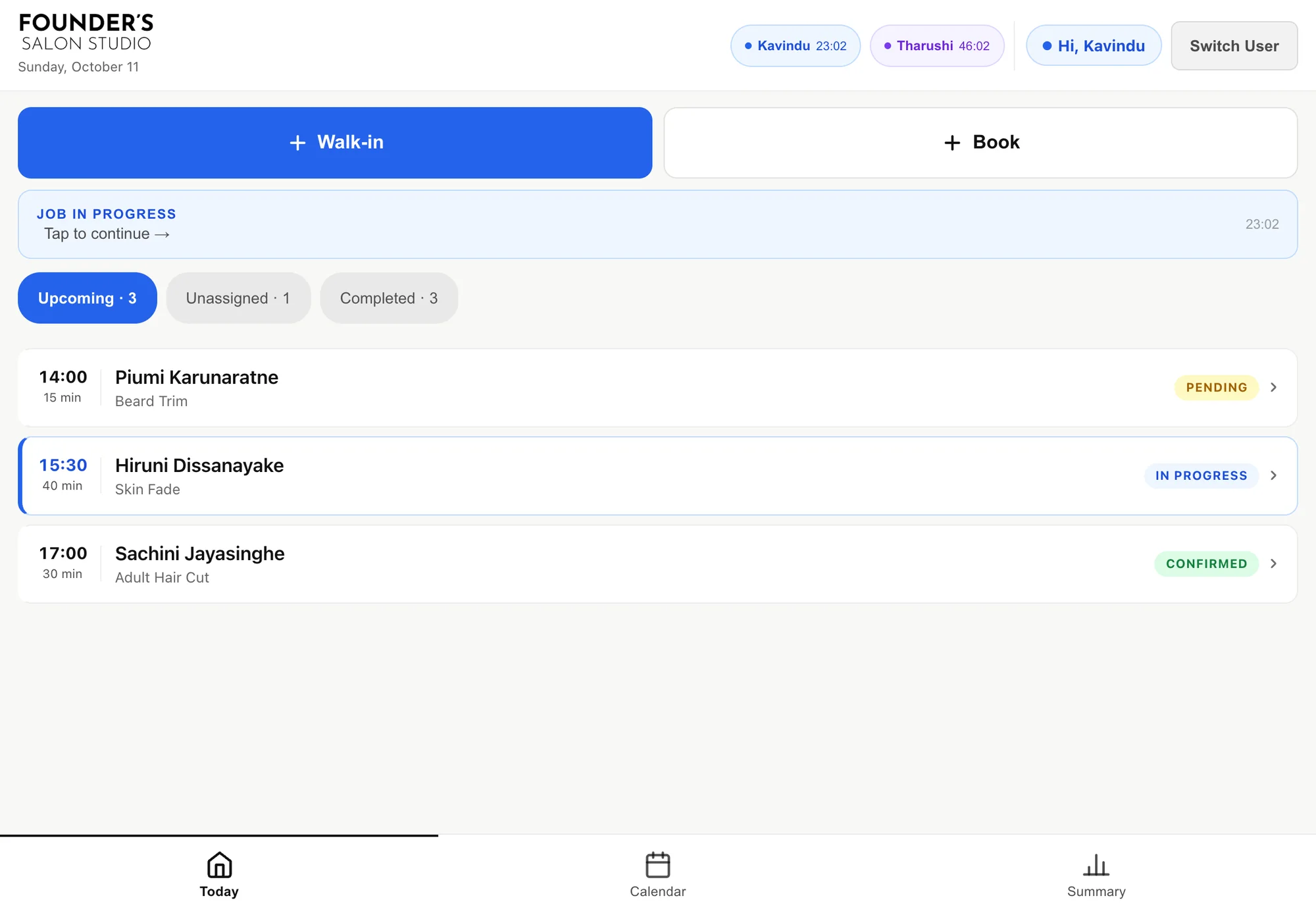Click the 30 min duration under 17:00
1316x915 pixels.
63,574
